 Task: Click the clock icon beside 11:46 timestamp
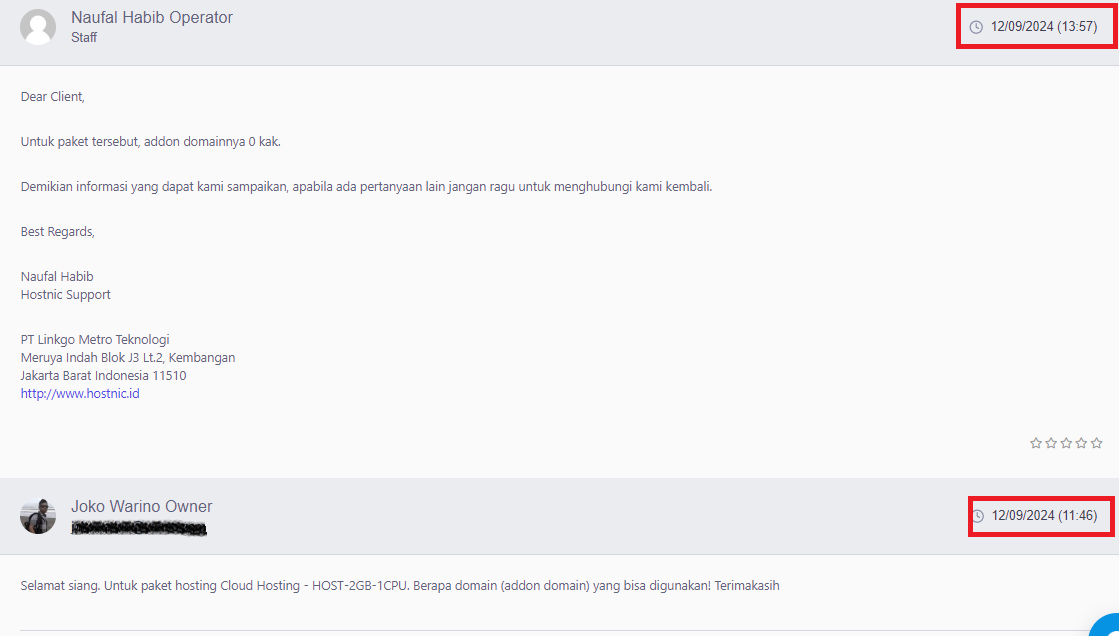(x=978, y=516)
